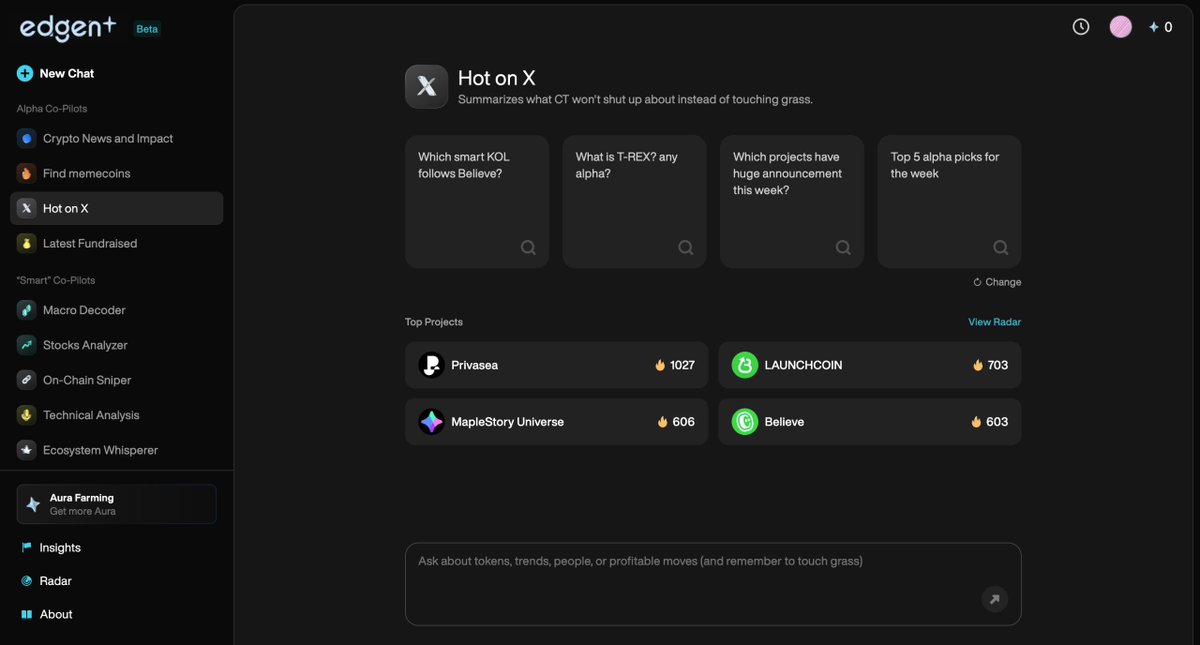Screen dimensions: 1200x645
Task: Open Privasea project row
Action: pyautogui.click(x=556, y=365)
